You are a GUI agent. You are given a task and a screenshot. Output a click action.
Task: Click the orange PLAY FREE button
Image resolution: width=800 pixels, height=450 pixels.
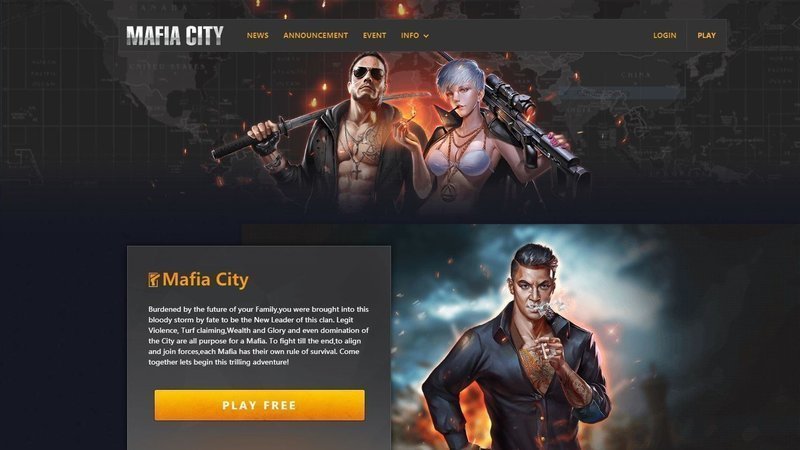pyautogui.click(x=259, y=405)
